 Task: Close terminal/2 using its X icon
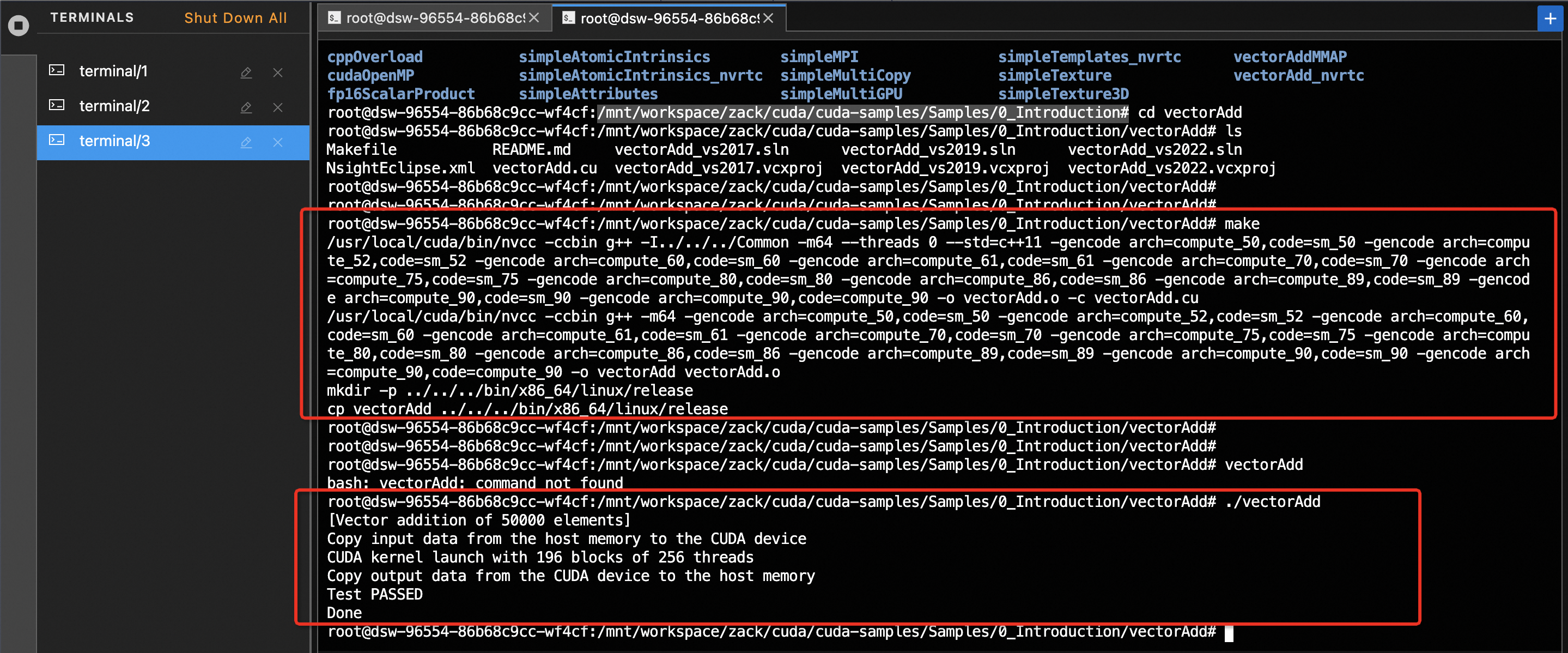tap(277, 107)
